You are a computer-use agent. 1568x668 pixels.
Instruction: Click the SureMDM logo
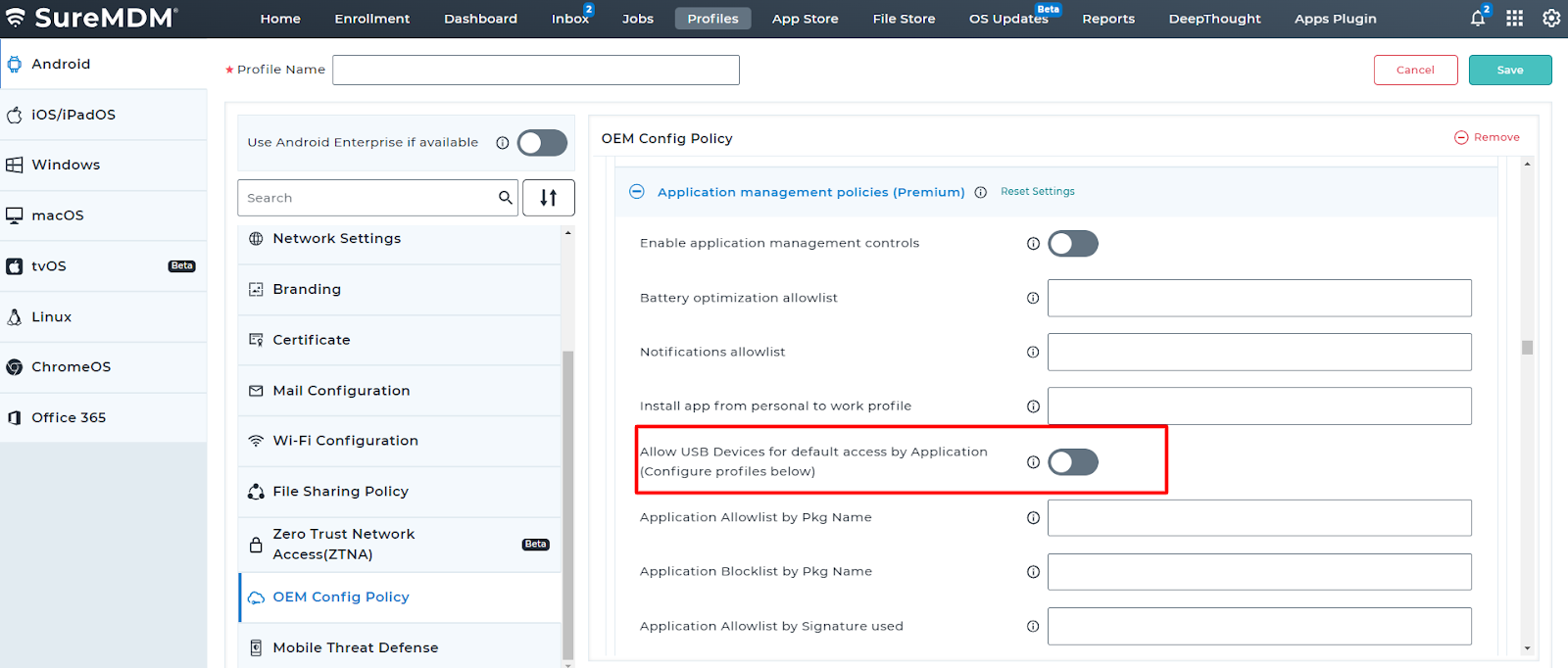[91, 18]
